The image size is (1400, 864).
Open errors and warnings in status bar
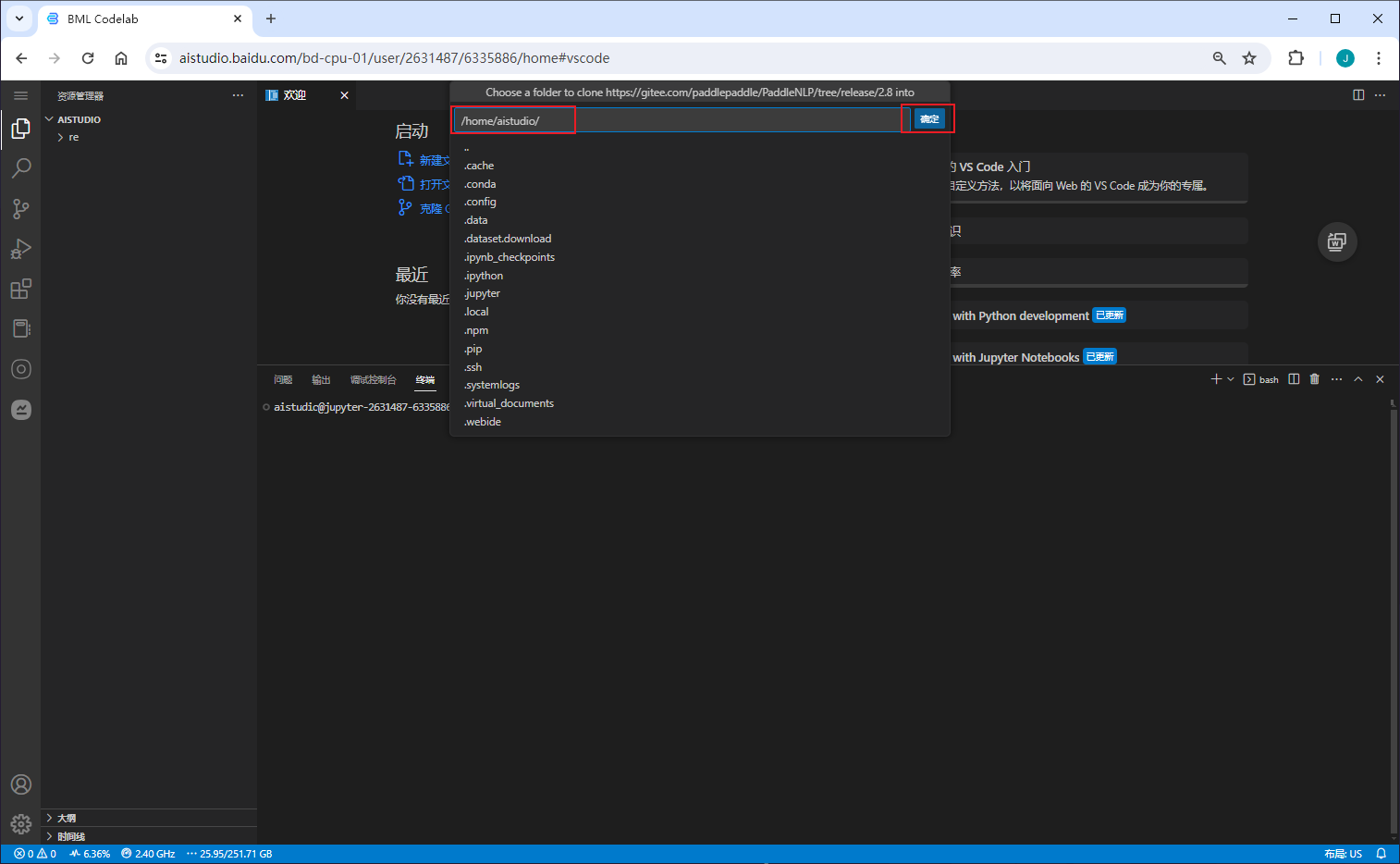coord(35,854)
